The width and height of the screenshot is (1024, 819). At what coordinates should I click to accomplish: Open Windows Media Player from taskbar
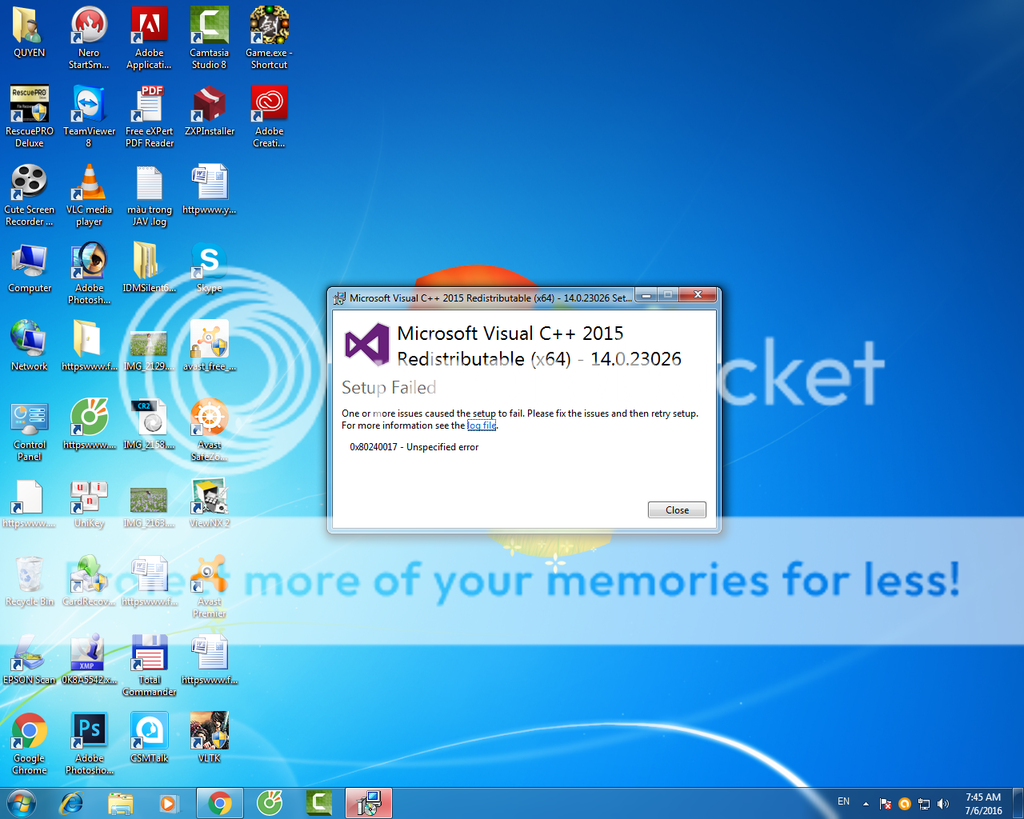pyautogui.click(x=168, y=803)
